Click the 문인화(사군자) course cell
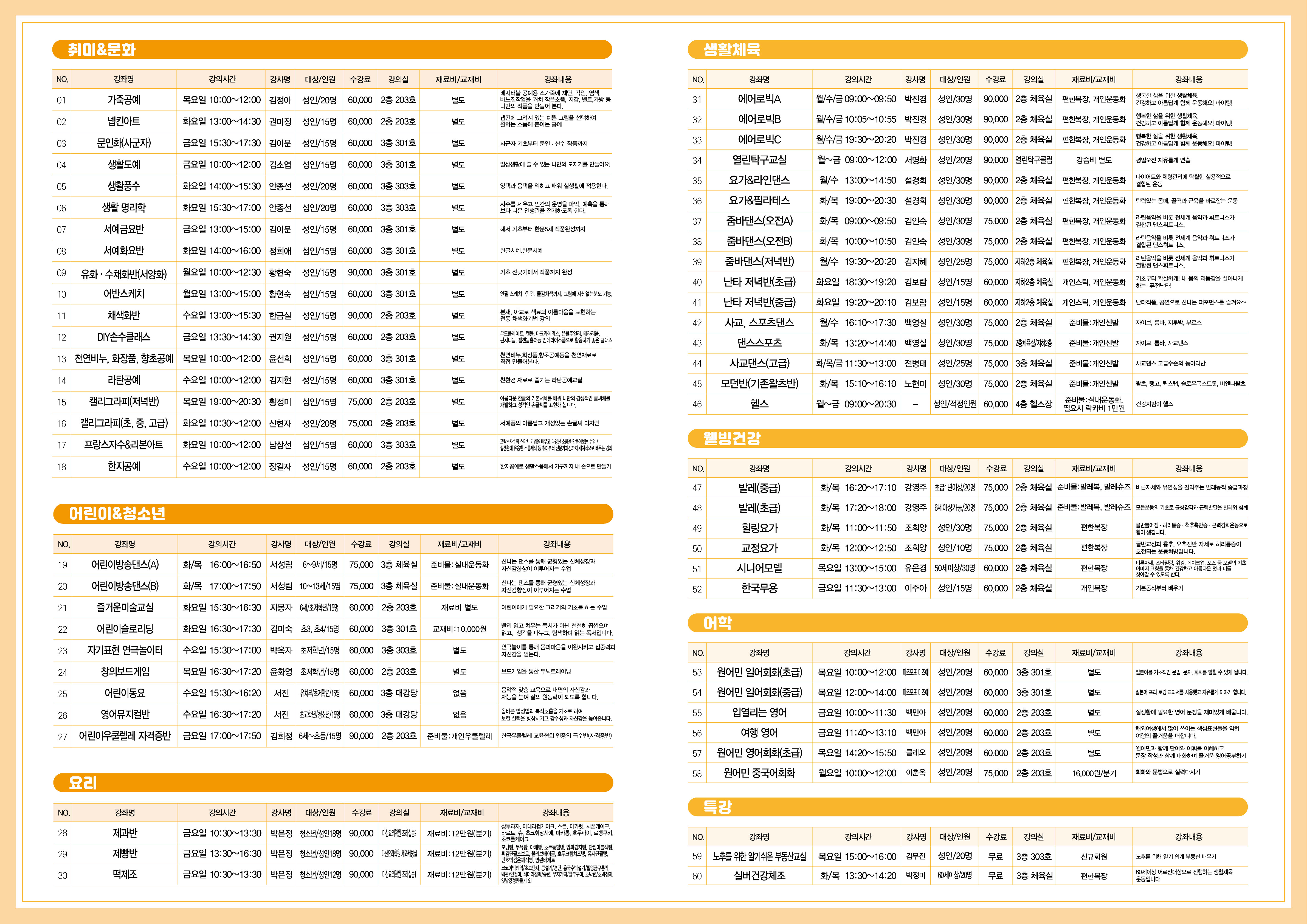The width and height of the screenshot is (1307, 924). [123, 143]
